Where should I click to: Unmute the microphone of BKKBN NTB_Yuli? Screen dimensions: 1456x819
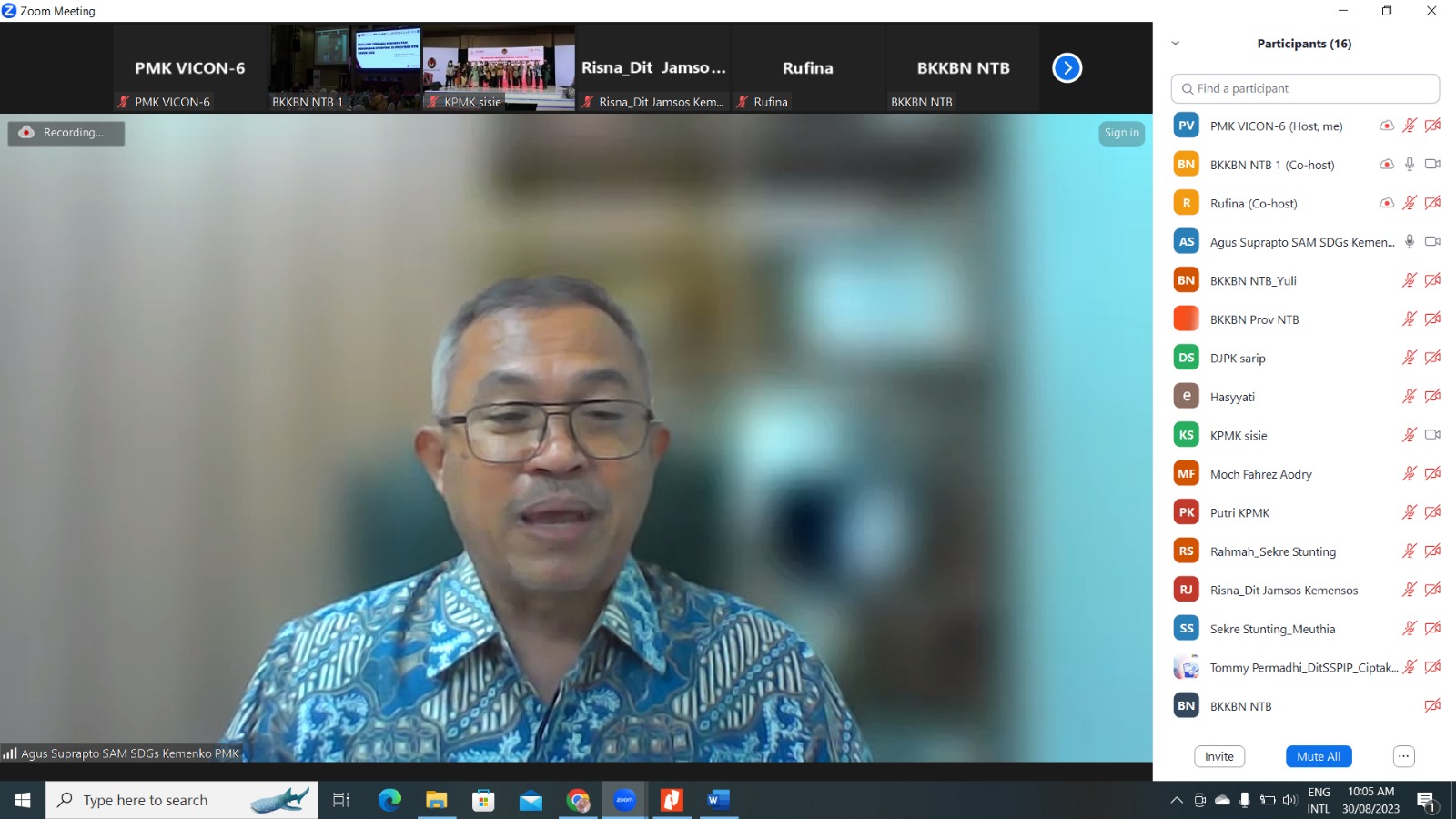(x=1409, y=280)
